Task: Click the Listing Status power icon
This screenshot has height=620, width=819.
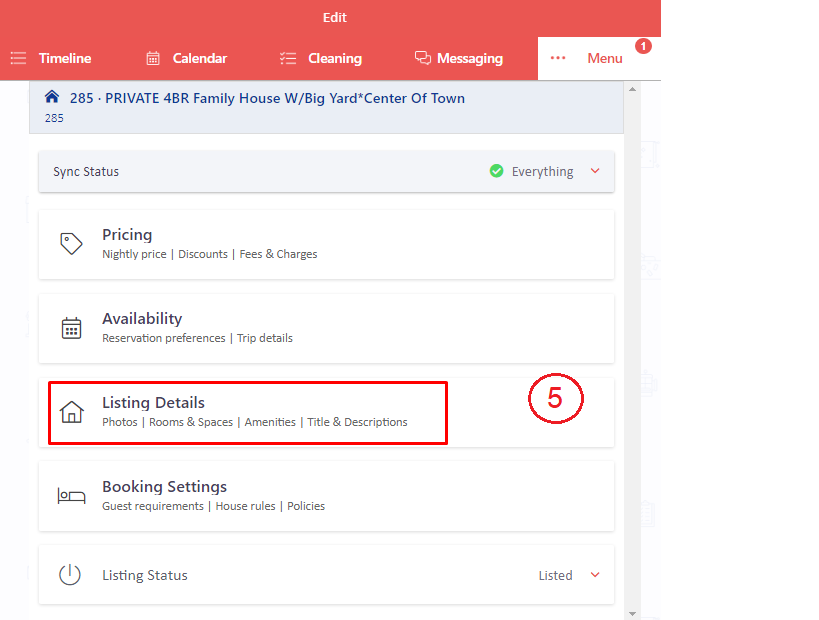Action: [x=69, y=575]
